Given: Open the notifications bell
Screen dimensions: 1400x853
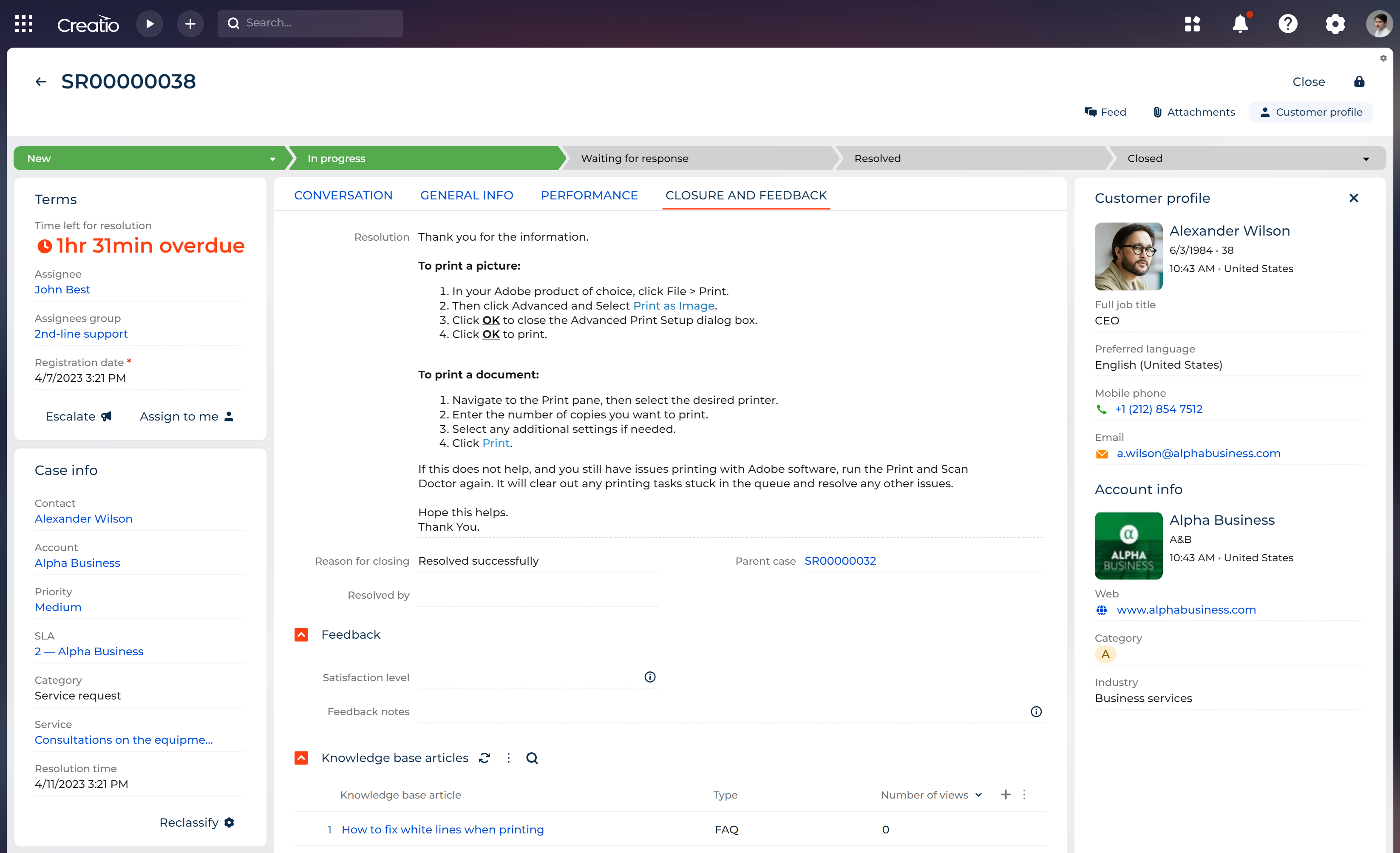Looking at the screenshot, I should click(x=1240, y=23).
